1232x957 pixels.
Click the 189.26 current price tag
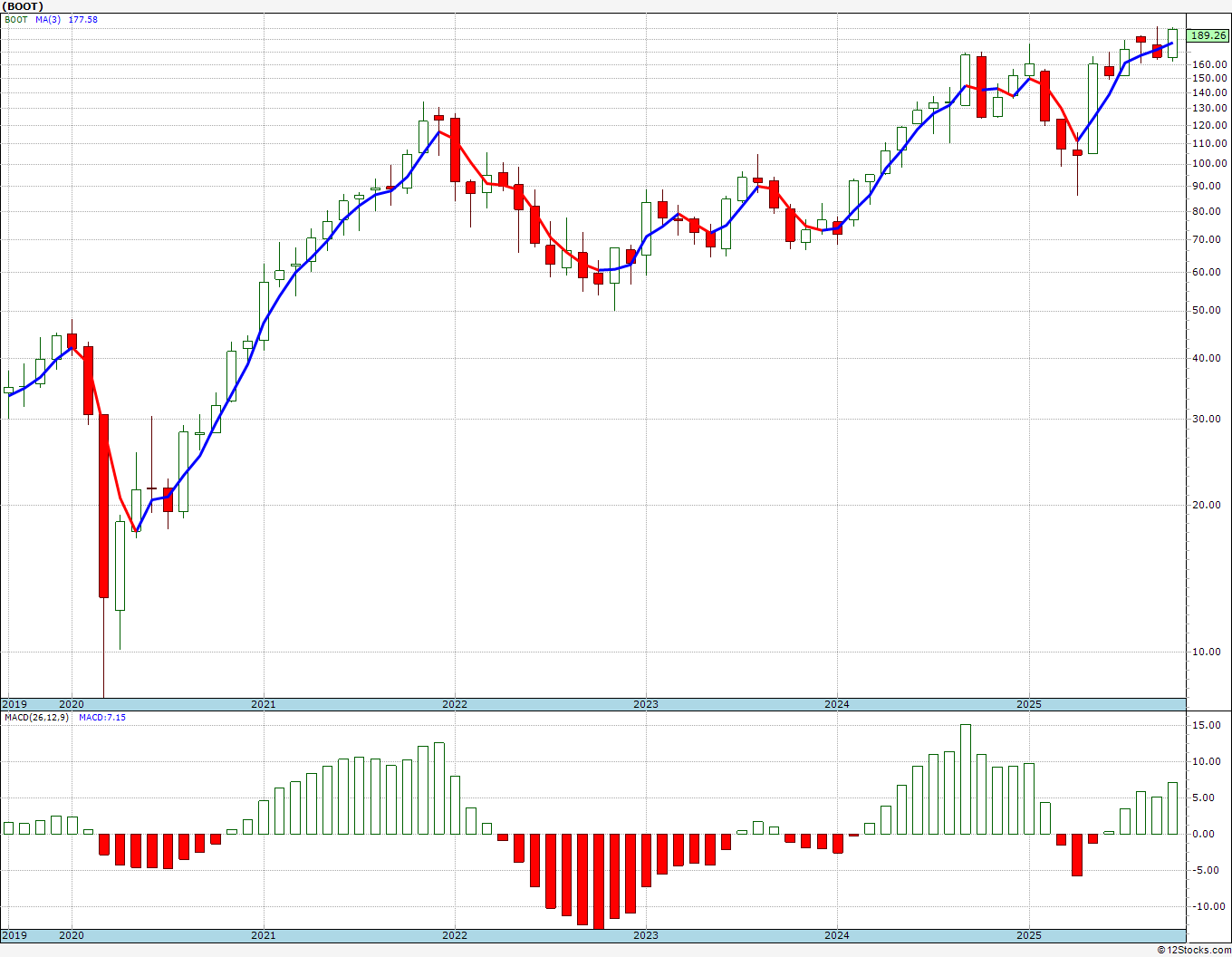point(1208,36)
